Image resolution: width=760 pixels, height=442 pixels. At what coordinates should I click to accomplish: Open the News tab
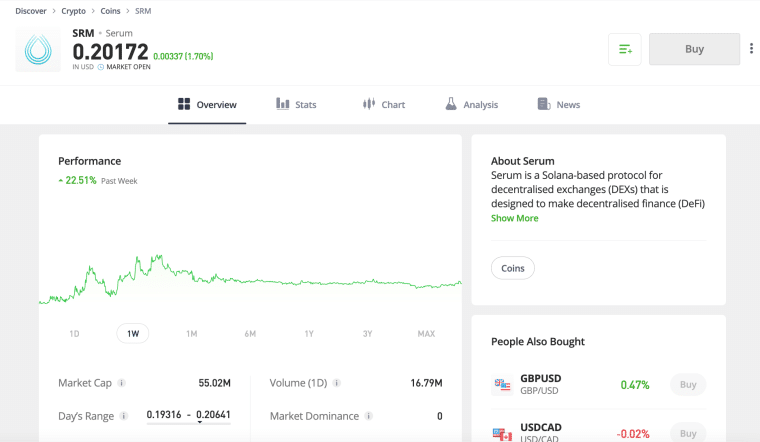[x=558, y=105]
